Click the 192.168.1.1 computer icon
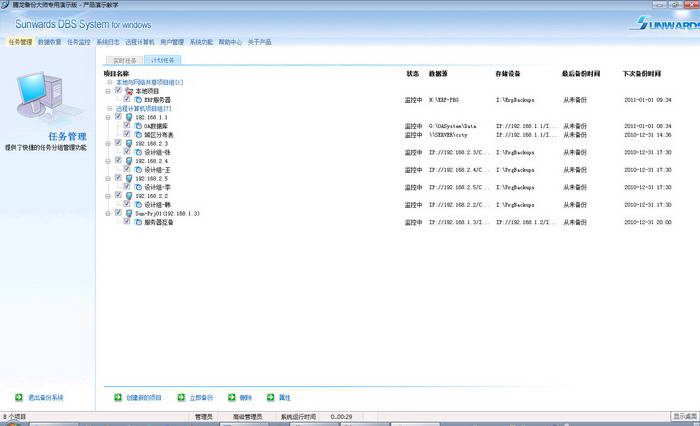The image size is (700, 426). pos(129,117)
